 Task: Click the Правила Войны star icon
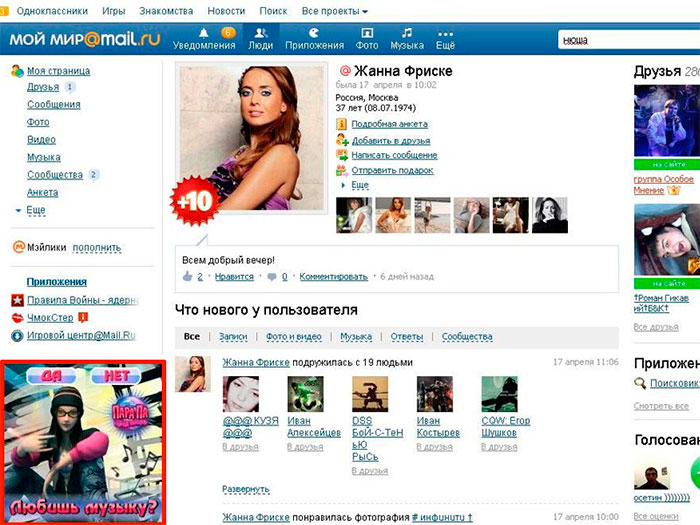coord(17,300)
